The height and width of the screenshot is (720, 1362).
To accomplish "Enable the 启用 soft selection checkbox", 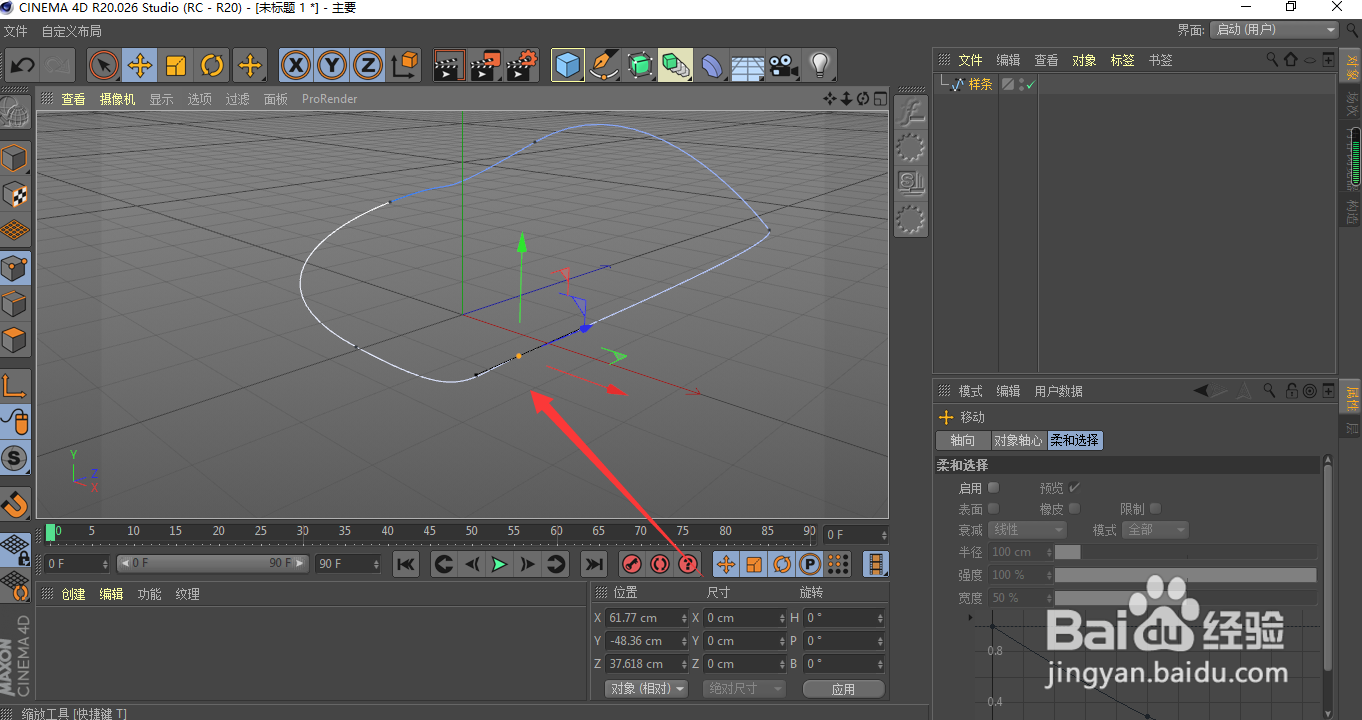I will 993,488.
